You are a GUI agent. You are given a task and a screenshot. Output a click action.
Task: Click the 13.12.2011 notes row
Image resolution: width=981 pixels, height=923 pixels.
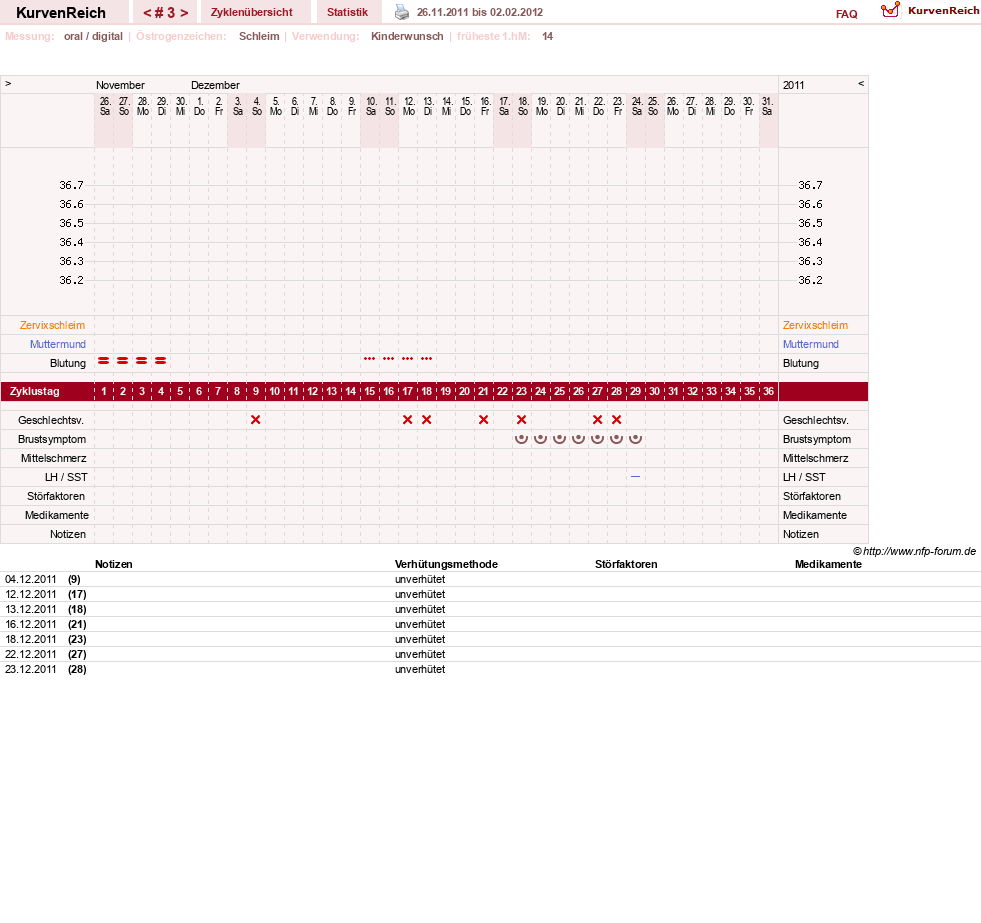point(490,609)
